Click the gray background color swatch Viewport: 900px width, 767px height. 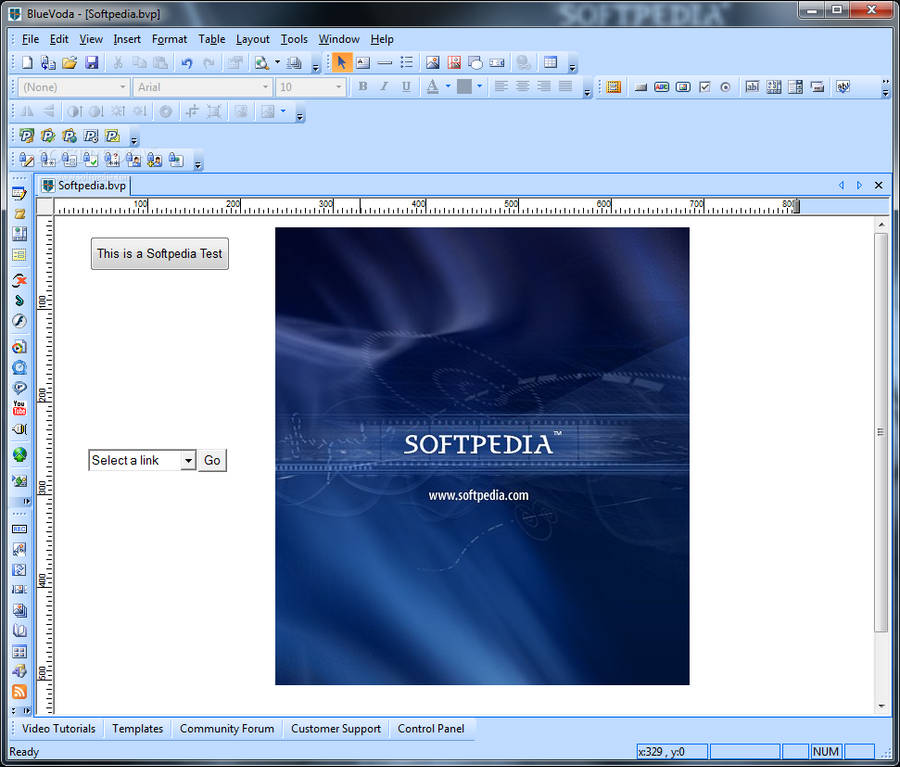point(465,87)
